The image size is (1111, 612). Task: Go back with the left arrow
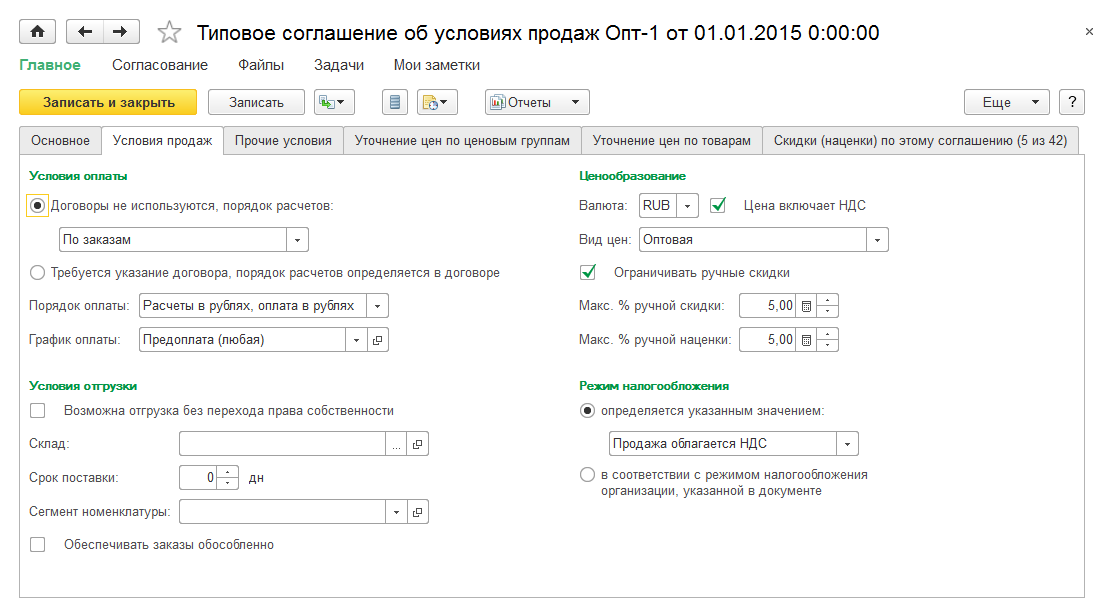click(85, 32)
